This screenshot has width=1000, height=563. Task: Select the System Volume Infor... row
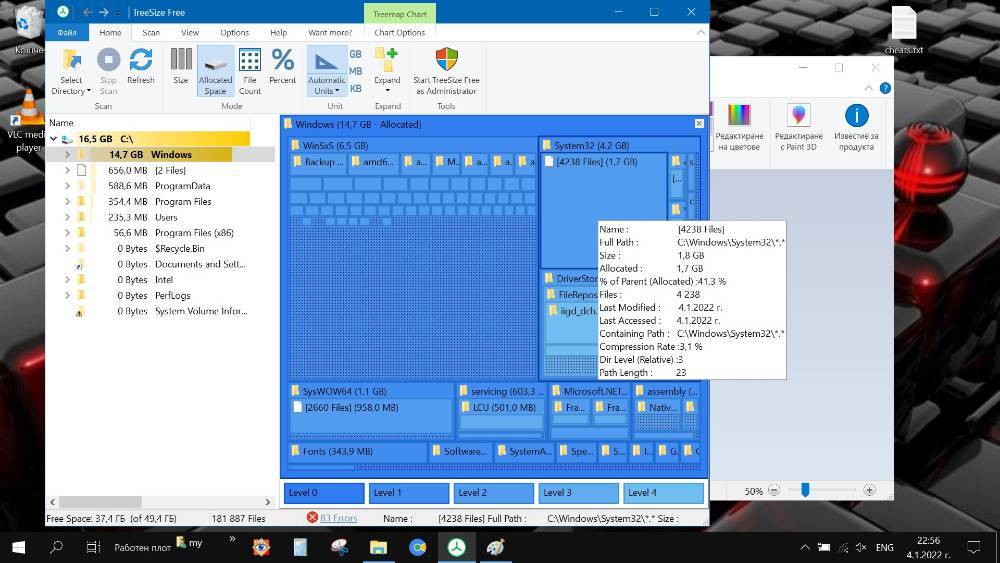(x=161, y=311)
